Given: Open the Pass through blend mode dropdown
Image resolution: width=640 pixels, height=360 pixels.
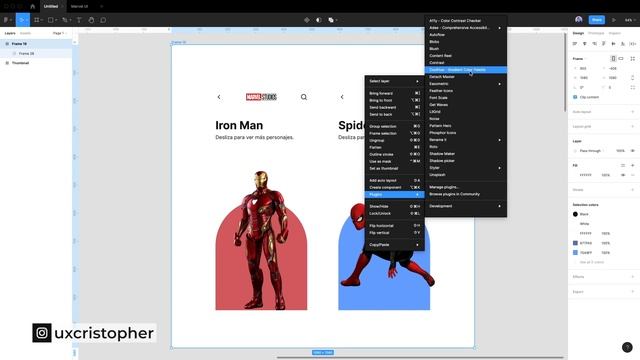Looking at the screenshot, I should (591, 151).
